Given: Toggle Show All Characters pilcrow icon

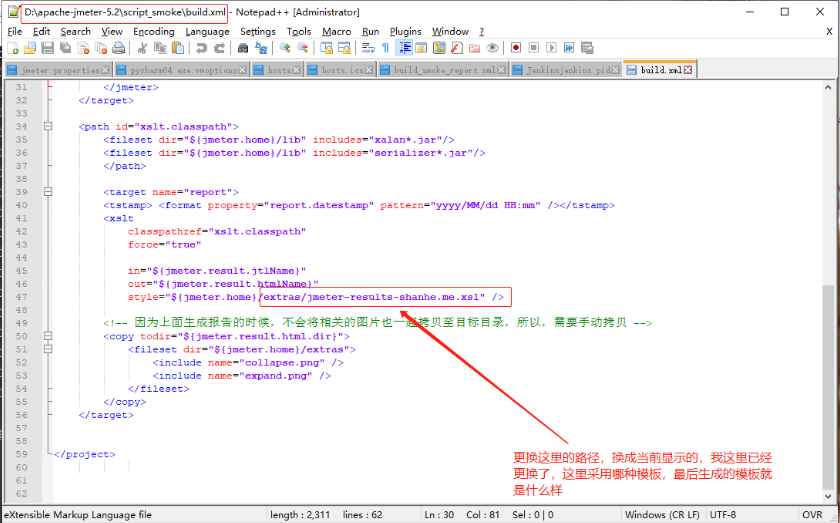Looking at the screenshot, I should click(x=385, y=48).
